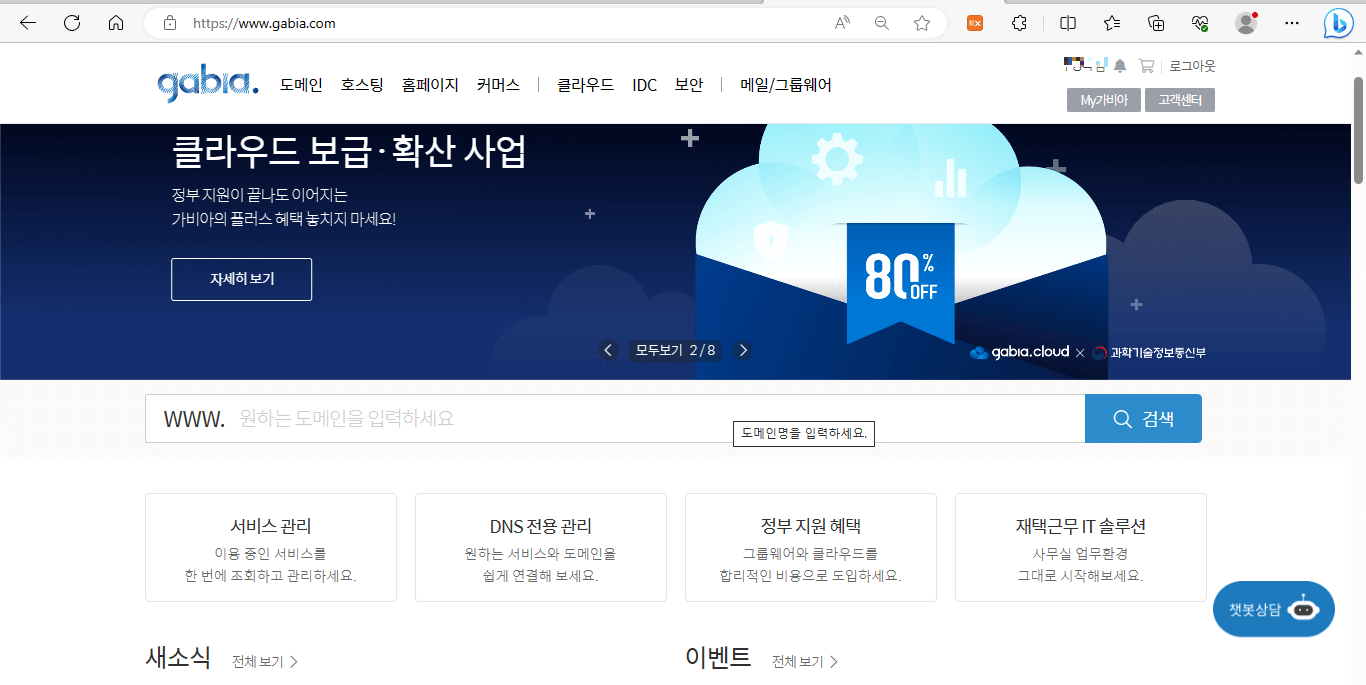Click the gabia logo
Image resolution: width=1366 pixels, height=685 pixels.
(207, 85)
